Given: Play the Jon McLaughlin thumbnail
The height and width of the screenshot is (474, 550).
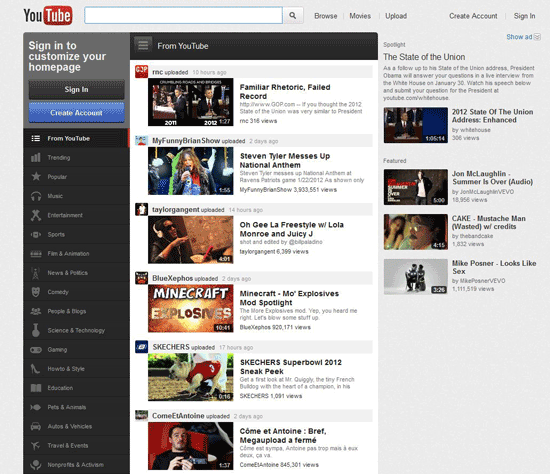Looking at the screenshot, I should pos(416,187).
